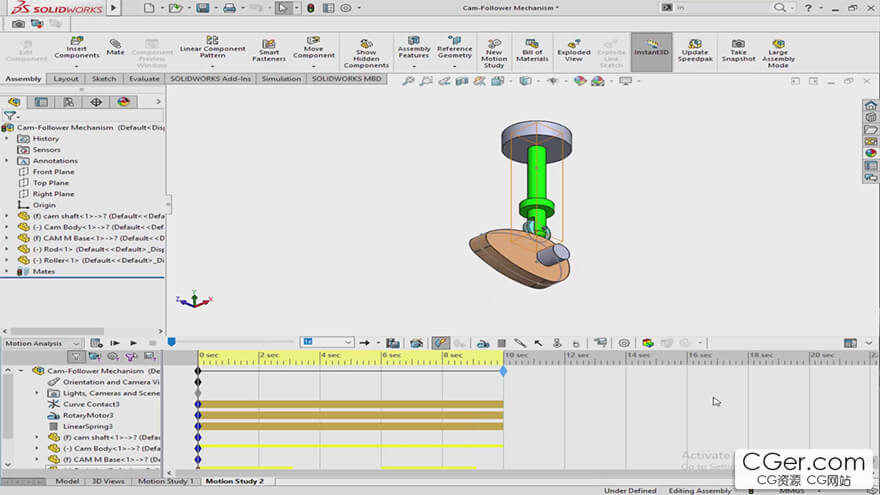Switch to the Evaluate tab
The height and width of the screenshot is (495, 880).
point(144,79)
